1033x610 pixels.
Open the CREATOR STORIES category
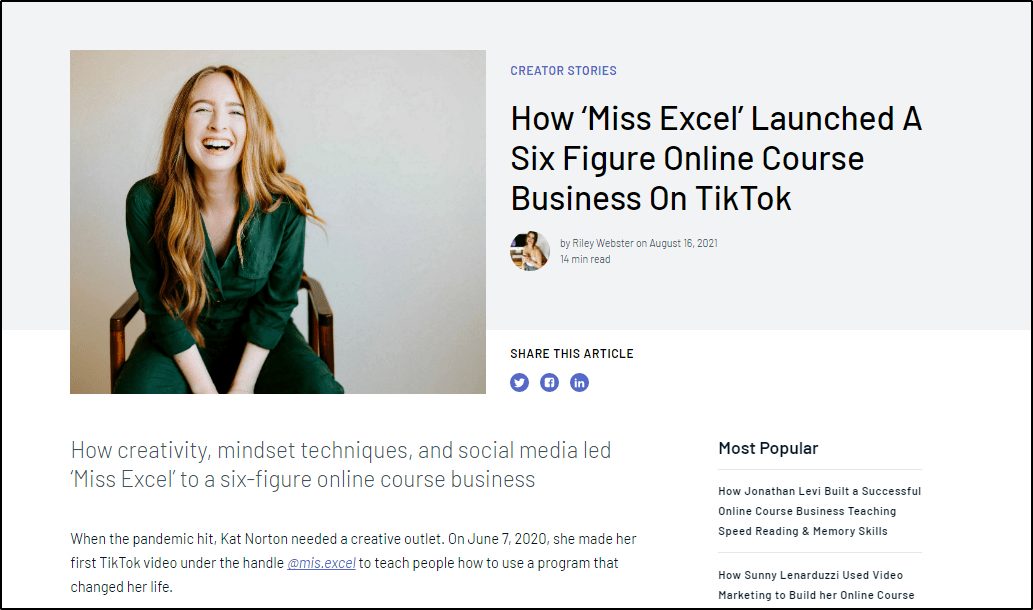pyautogui.click(x=563, y=71)
